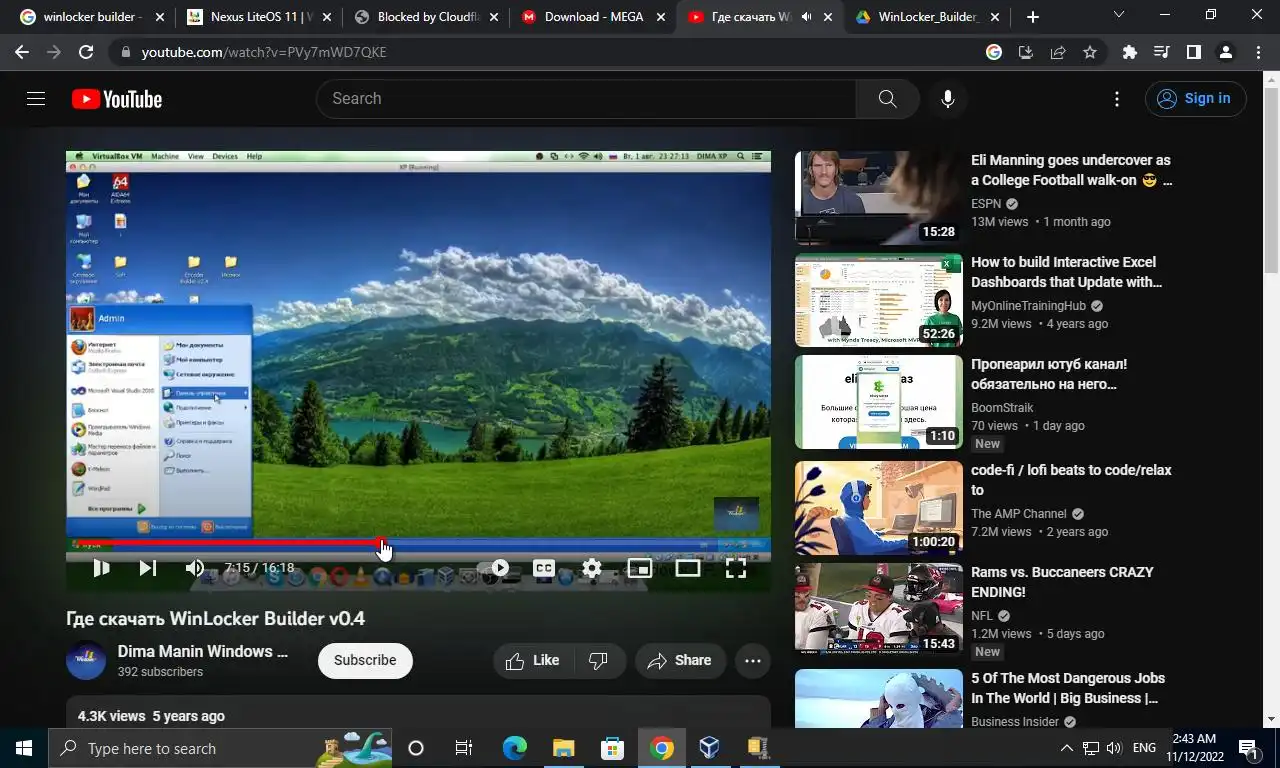Toggle closed captions CC button

click(x=543, y=568)
